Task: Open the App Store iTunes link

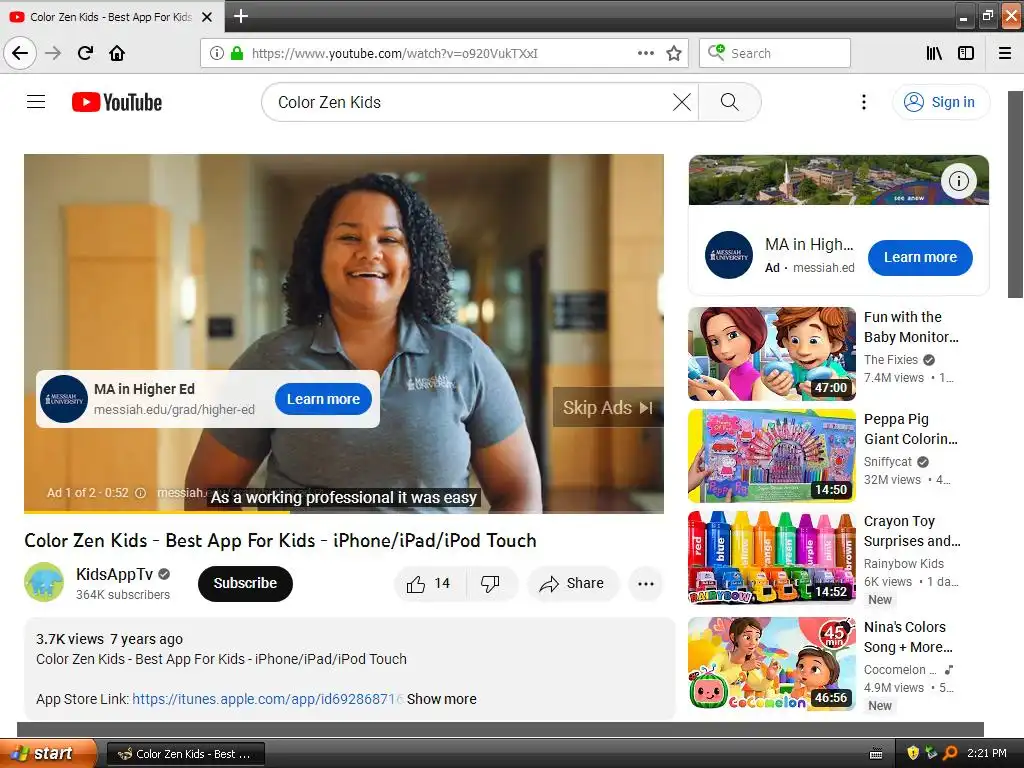Action: coord(268,699)
